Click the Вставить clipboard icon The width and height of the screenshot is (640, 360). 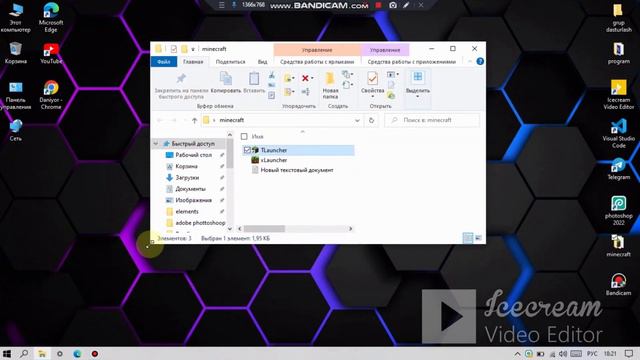254,78
